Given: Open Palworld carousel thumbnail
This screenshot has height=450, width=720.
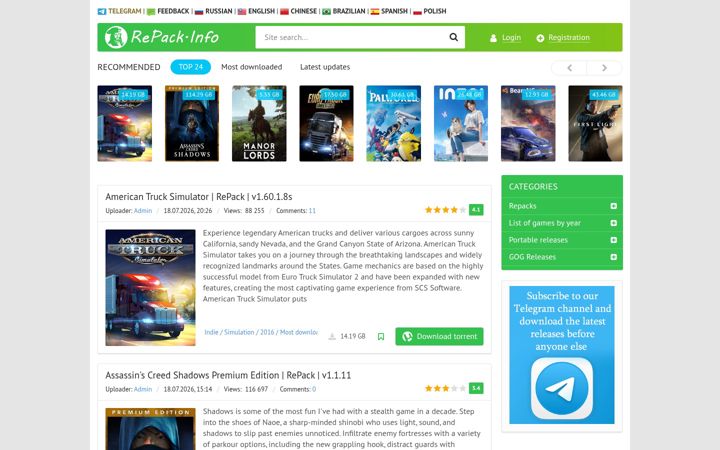Looking at the screenshot, I should tap(394, 124).
